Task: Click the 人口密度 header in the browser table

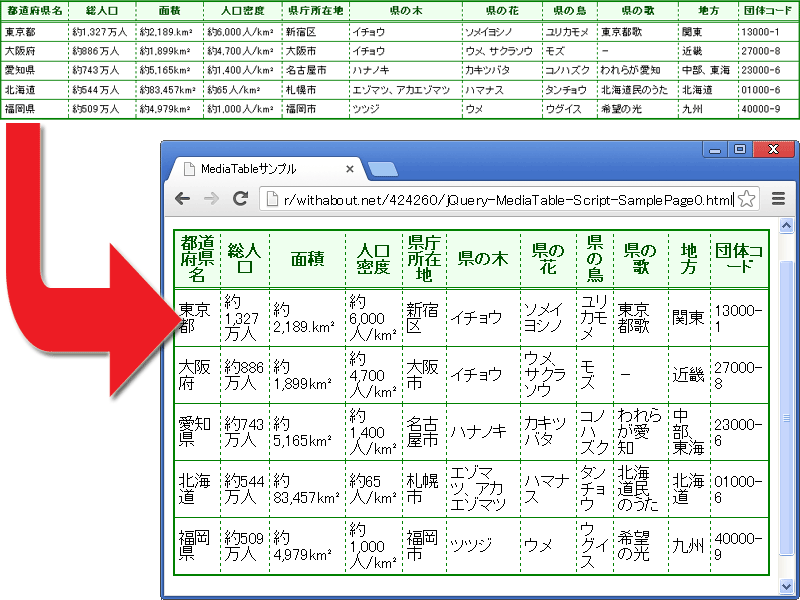Action: tap(373, 258)
